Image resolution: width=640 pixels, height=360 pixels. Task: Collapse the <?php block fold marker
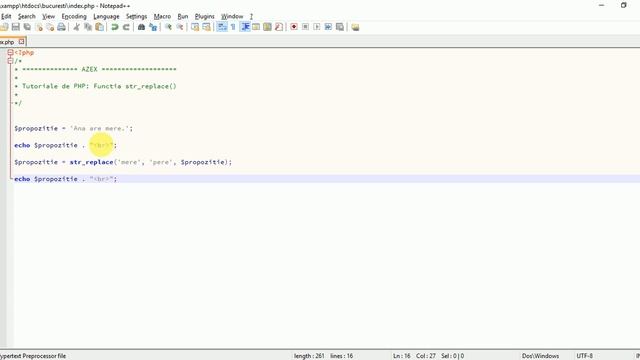[x=10, y=52]
